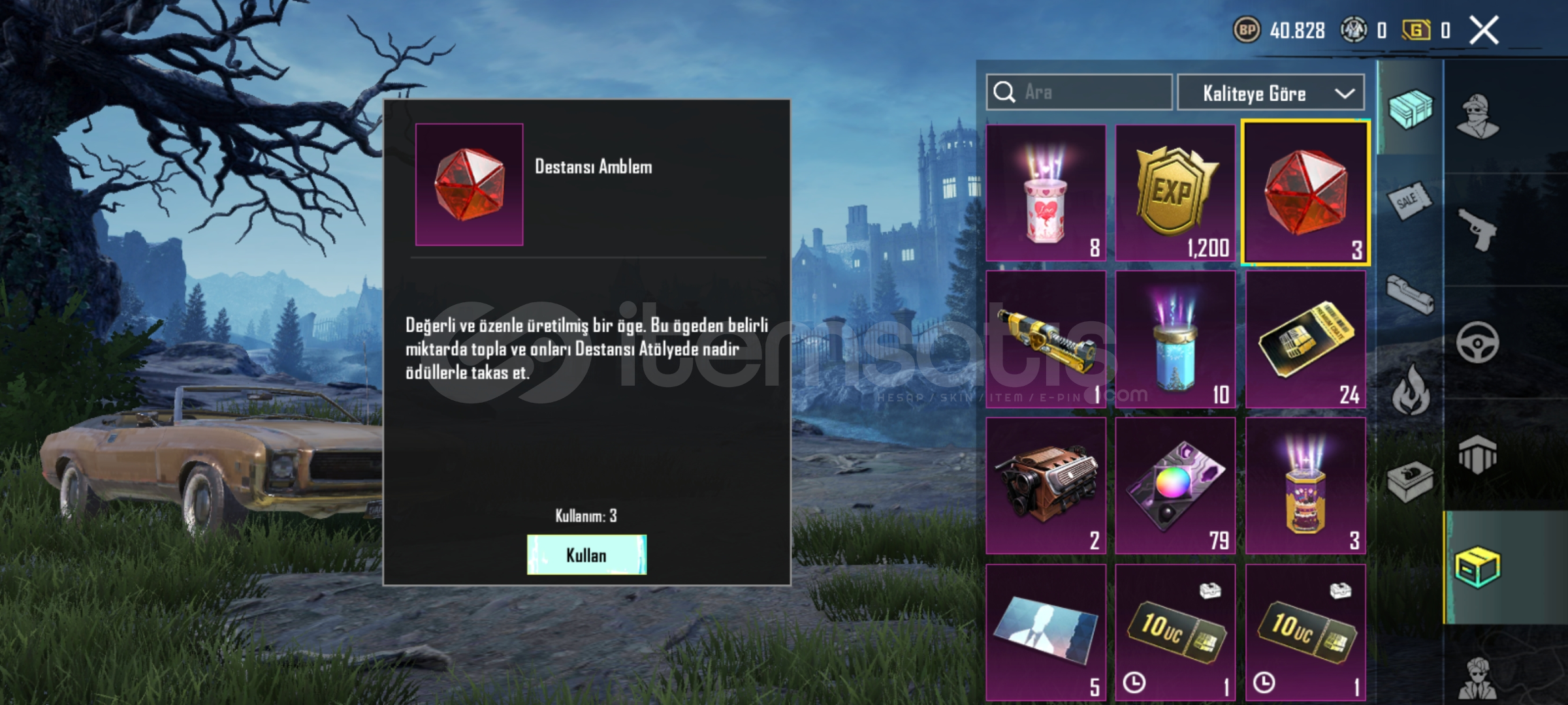Select the parachute category icon
The width and height of the screenshot is (1568, 705).
coord(1477,454)
